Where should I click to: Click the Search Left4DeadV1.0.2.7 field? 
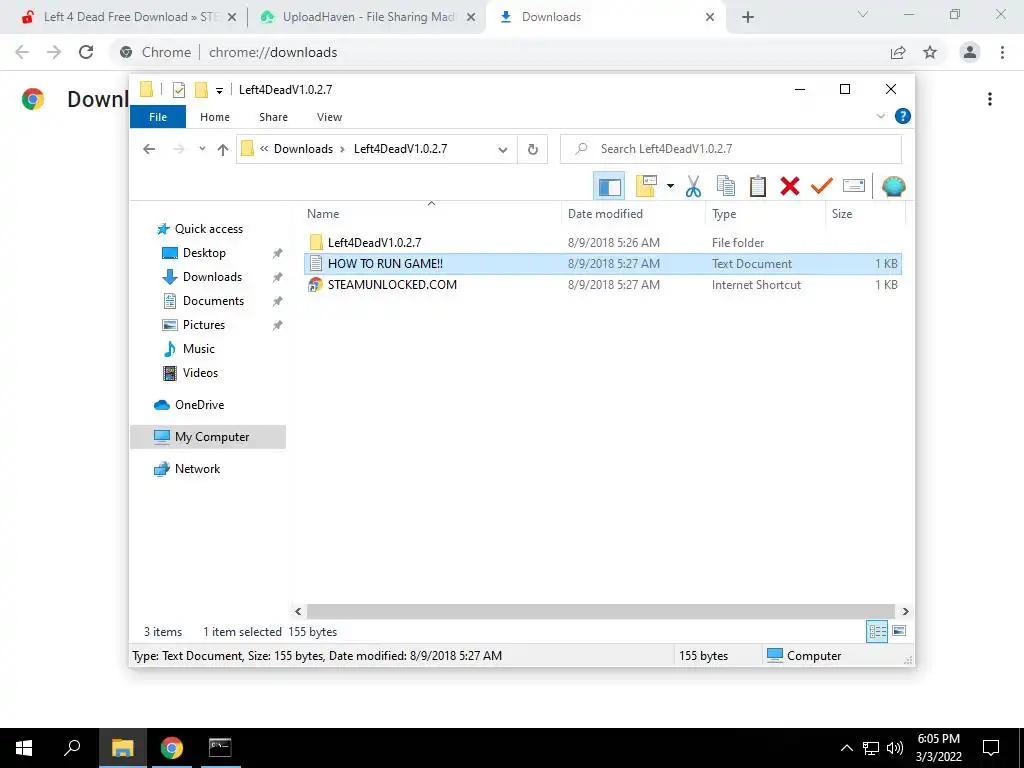[x=731, y=149]
